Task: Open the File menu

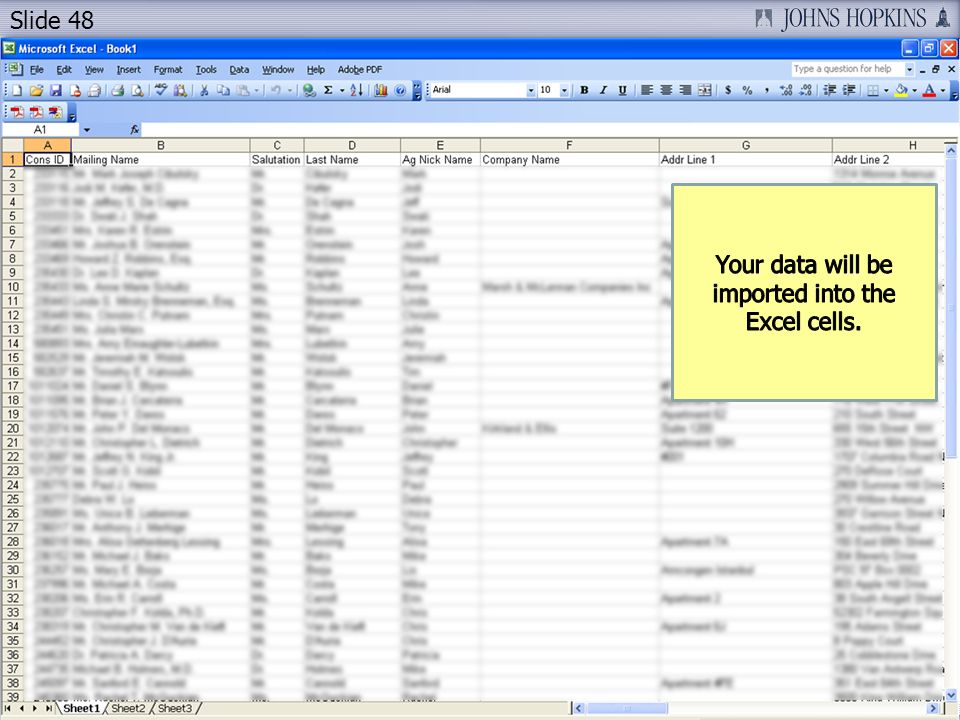Action: pos(37,70)
